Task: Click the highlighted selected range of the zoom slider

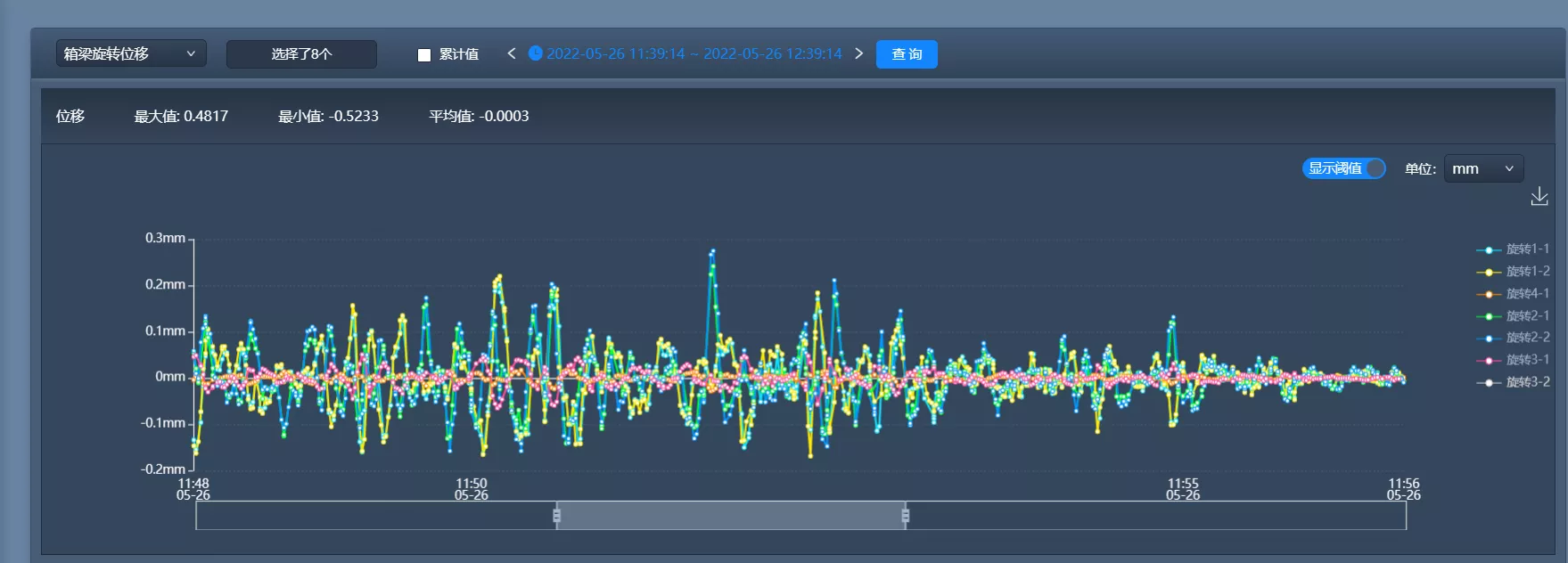Action: (x=731, y=515)
